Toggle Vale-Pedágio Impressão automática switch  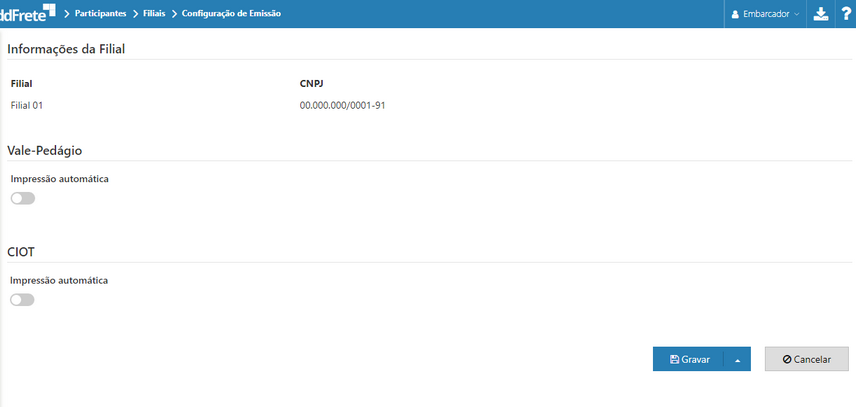[x=23, y=199]
